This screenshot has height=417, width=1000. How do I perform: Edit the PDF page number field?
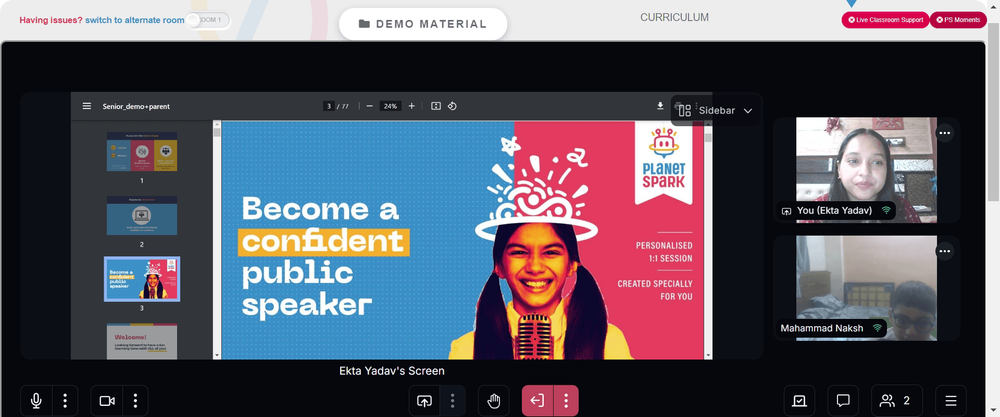coord(328,106)
